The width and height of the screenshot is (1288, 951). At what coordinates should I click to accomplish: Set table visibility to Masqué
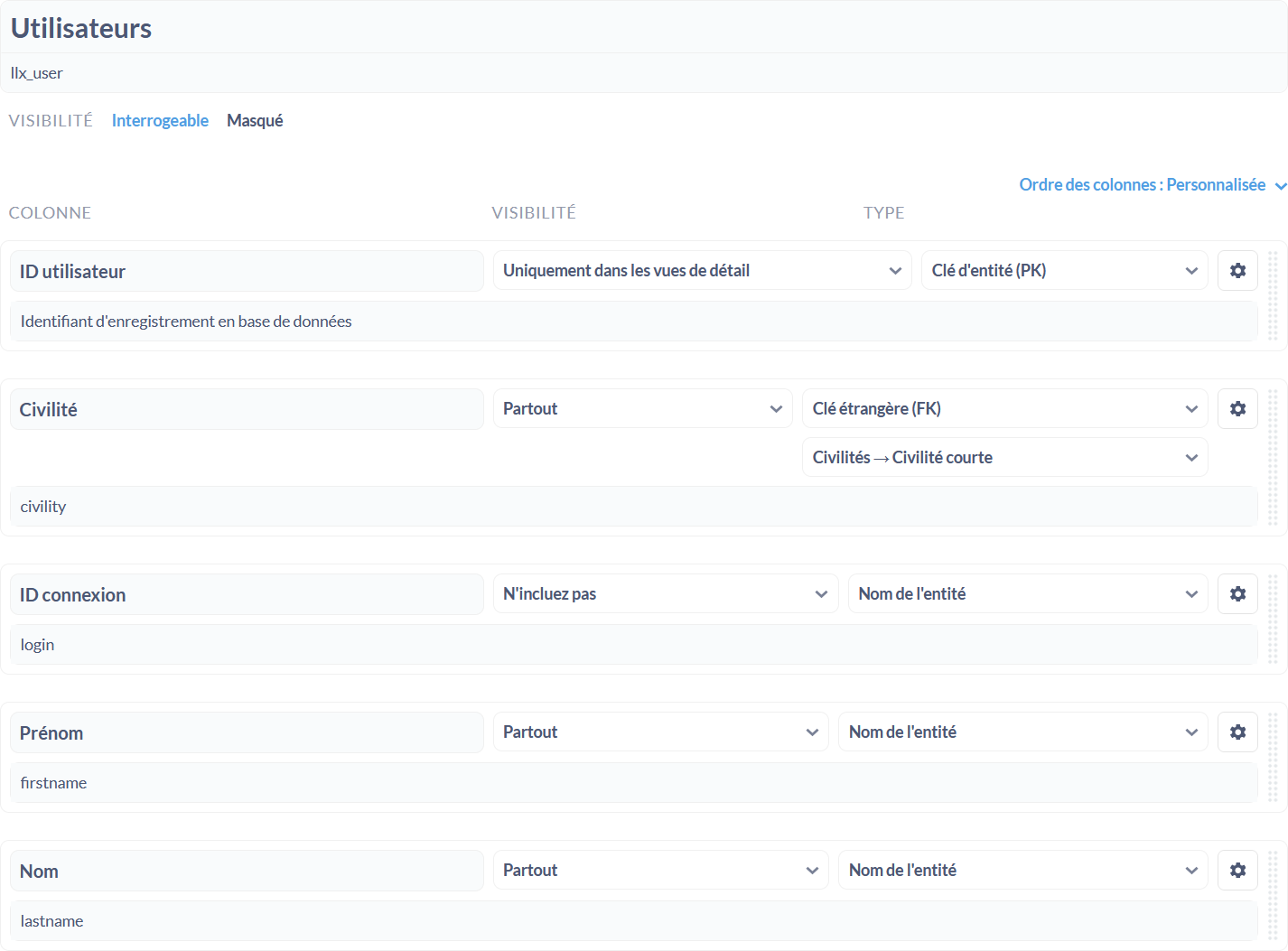(x=255, y=121)
